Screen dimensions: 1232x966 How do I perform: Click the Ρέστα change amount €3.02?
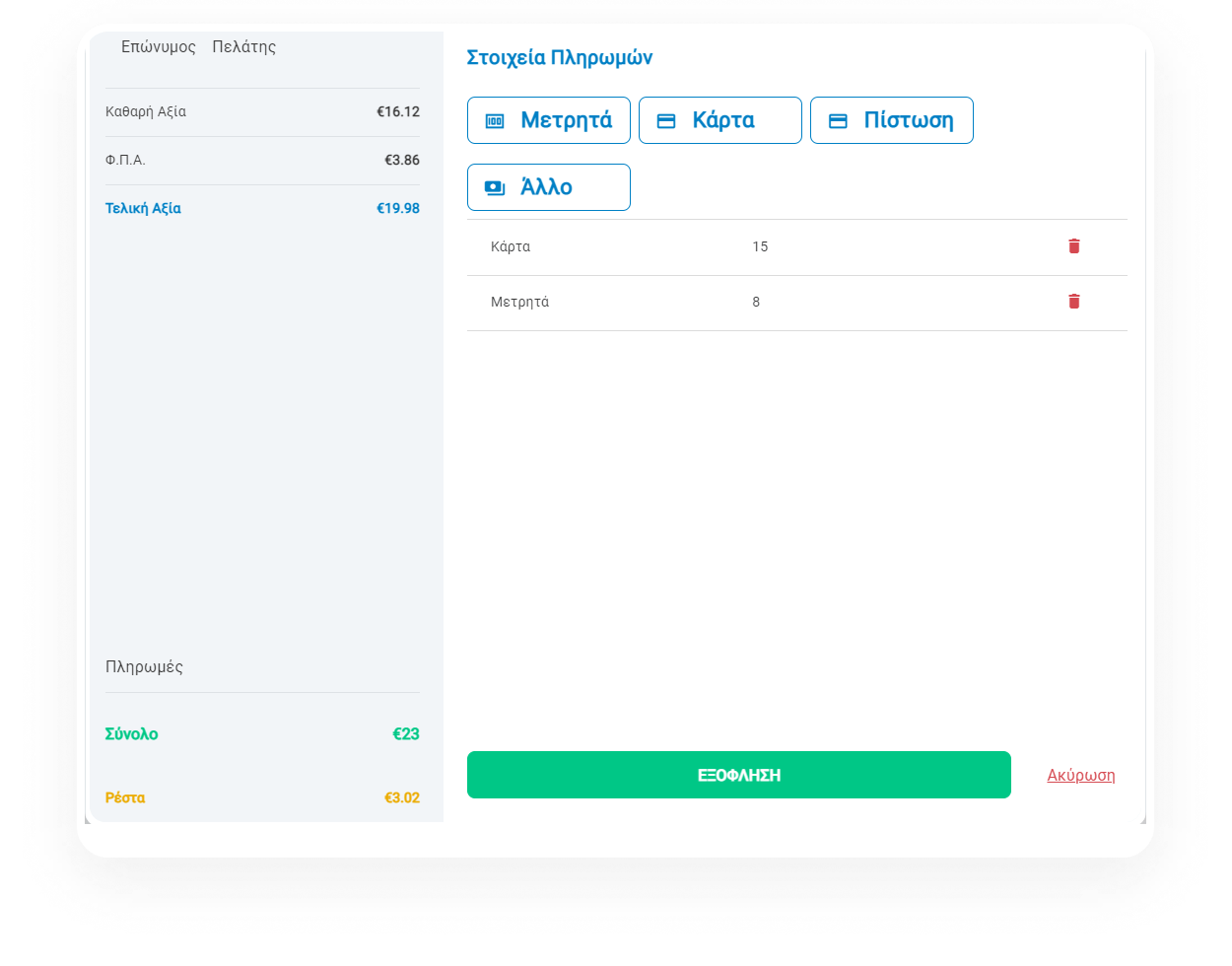(x=401, y=797)
